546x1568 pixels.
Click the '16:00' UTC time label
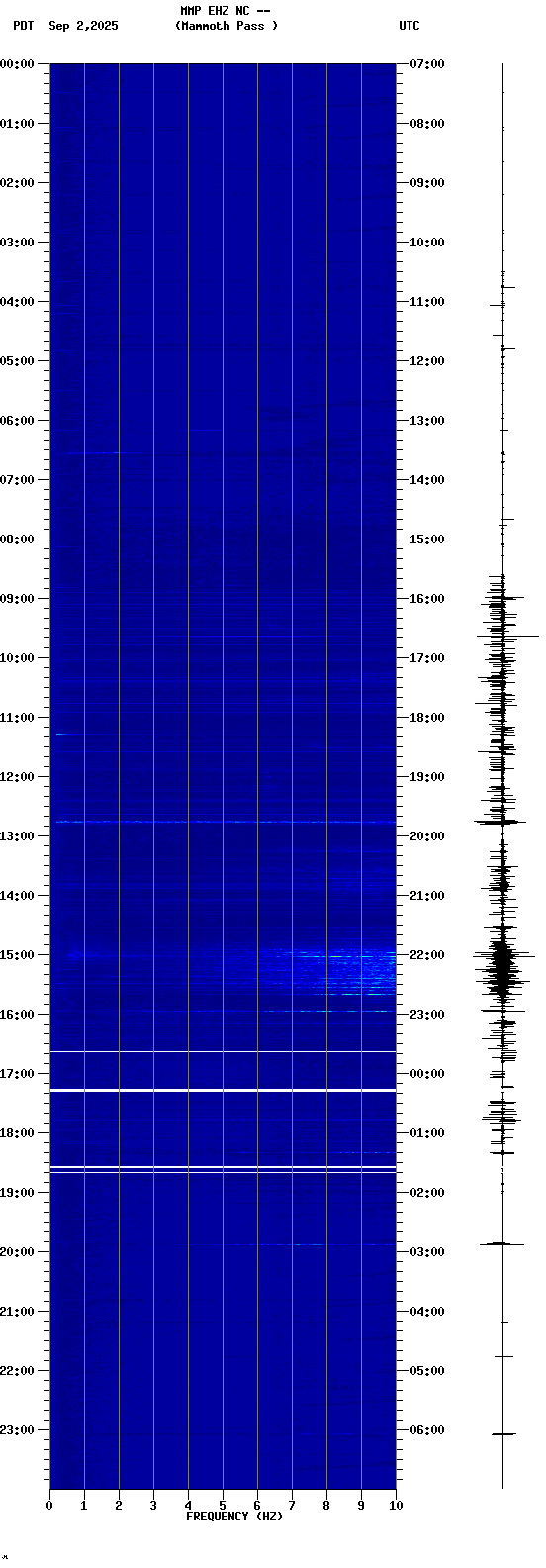point(427,599)
